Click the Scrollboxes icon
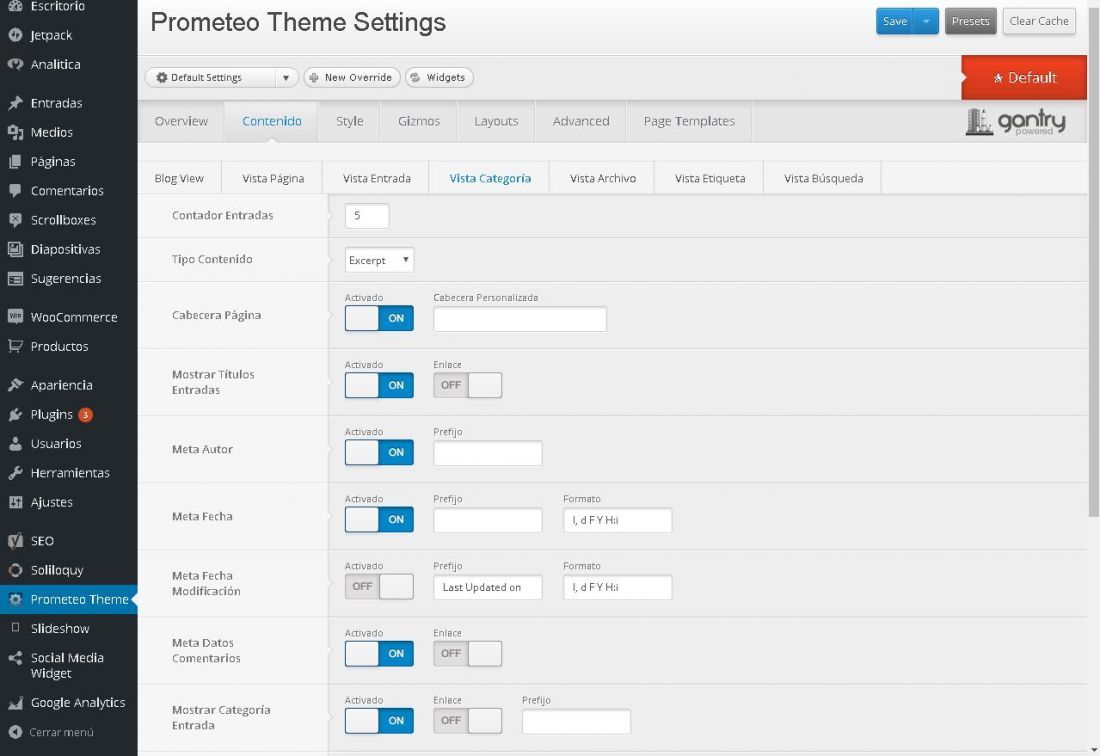Image resolution: width=1100 pixels, height=756 pixels. tap(15, 220)
